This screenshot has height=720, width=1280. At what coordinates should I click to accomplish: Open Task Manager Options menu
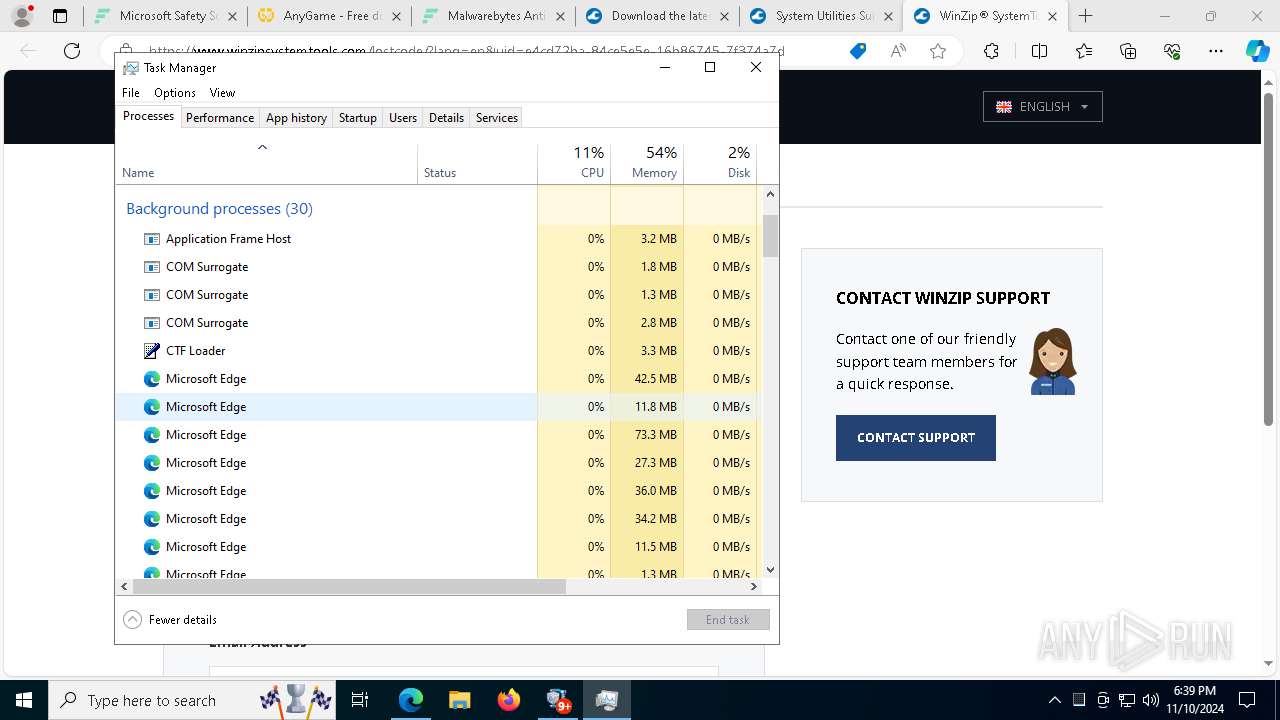click(x=175, y=92)
